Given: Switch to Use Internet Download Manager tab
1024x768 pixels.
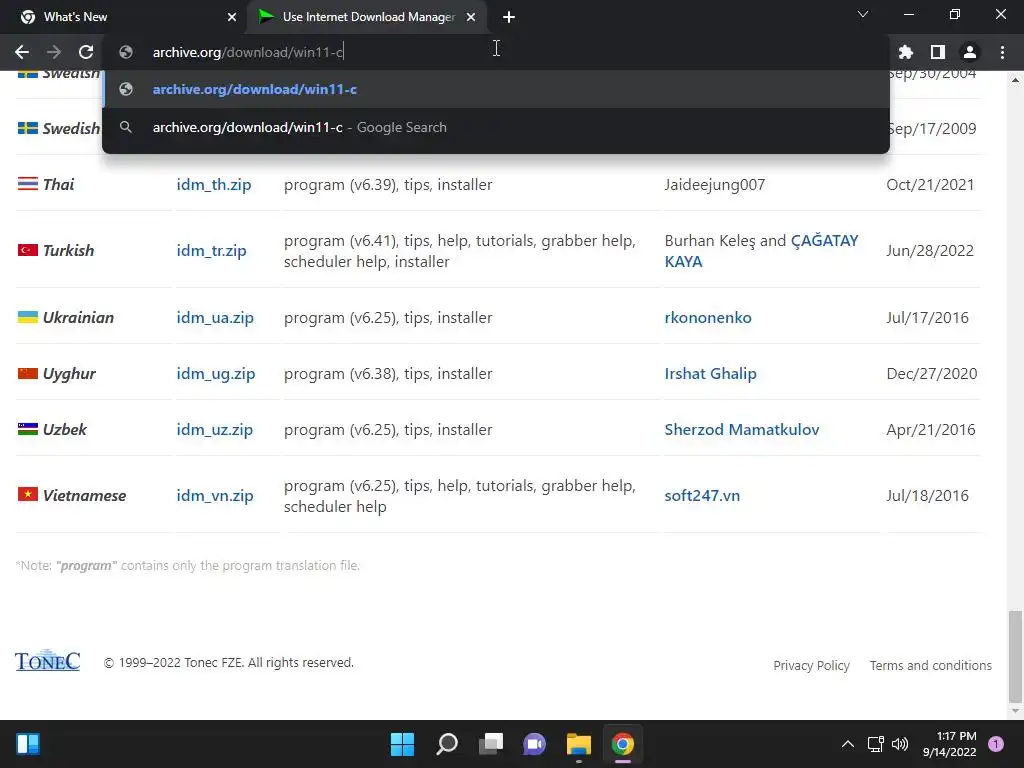Looking at the screenshot, I should [x=368, y=17].
